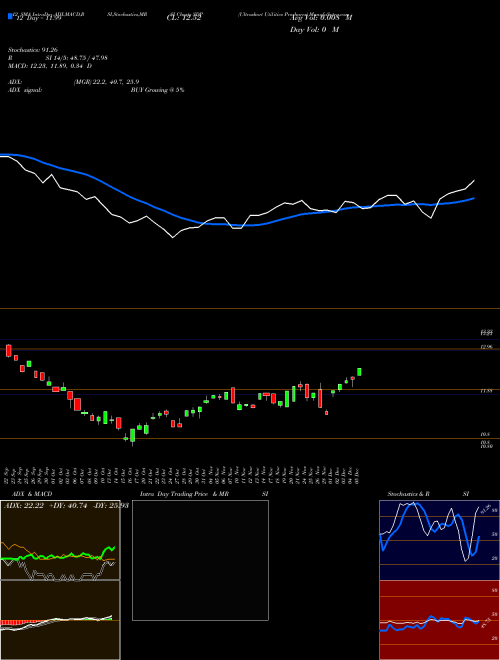The width and height of the screenshot is (500, 660).
Task: Select the 'Avg Vol: 0.008 M' text
Action: coord(321,18)
